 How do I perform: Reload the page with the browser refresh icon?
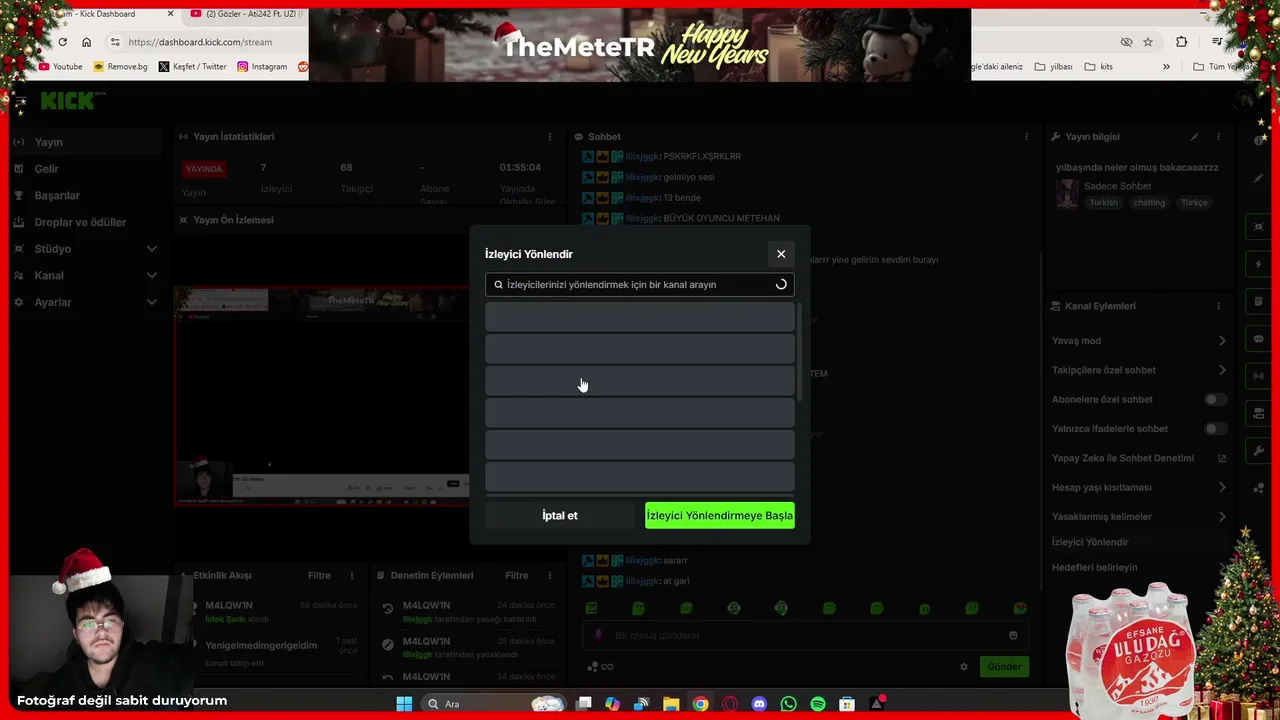62,42
